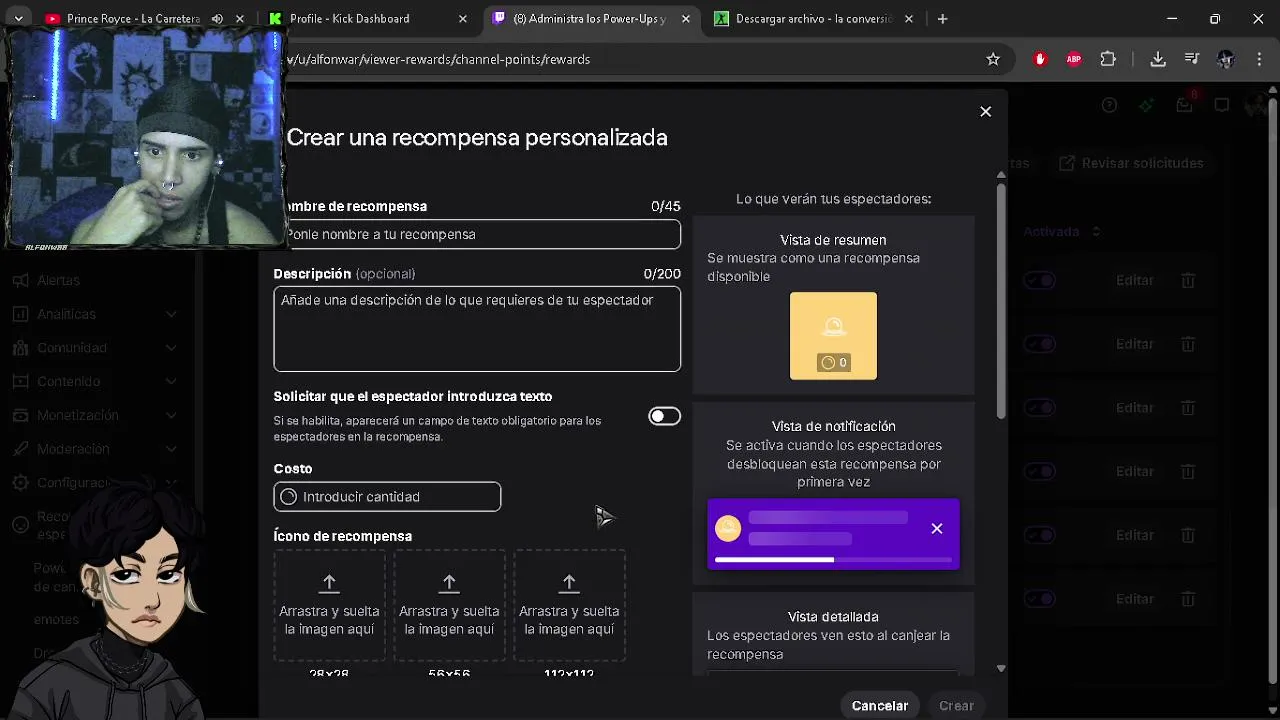Open the whispers chat icon in Twitch header
Image resolution: width=1280 pixels, height=720 pixels.
(1222, 105)
